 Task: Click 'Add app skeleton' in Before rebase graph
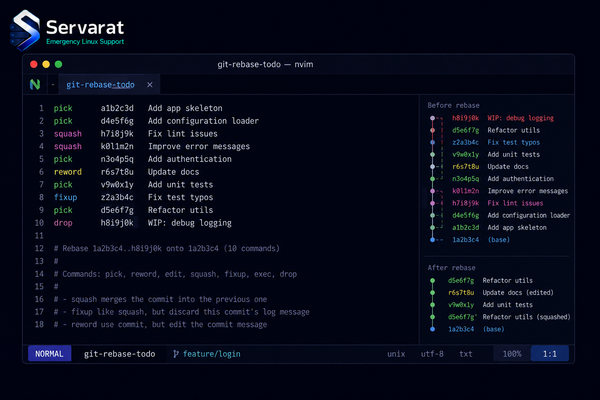pyautogui.click(x=517, y=228)
